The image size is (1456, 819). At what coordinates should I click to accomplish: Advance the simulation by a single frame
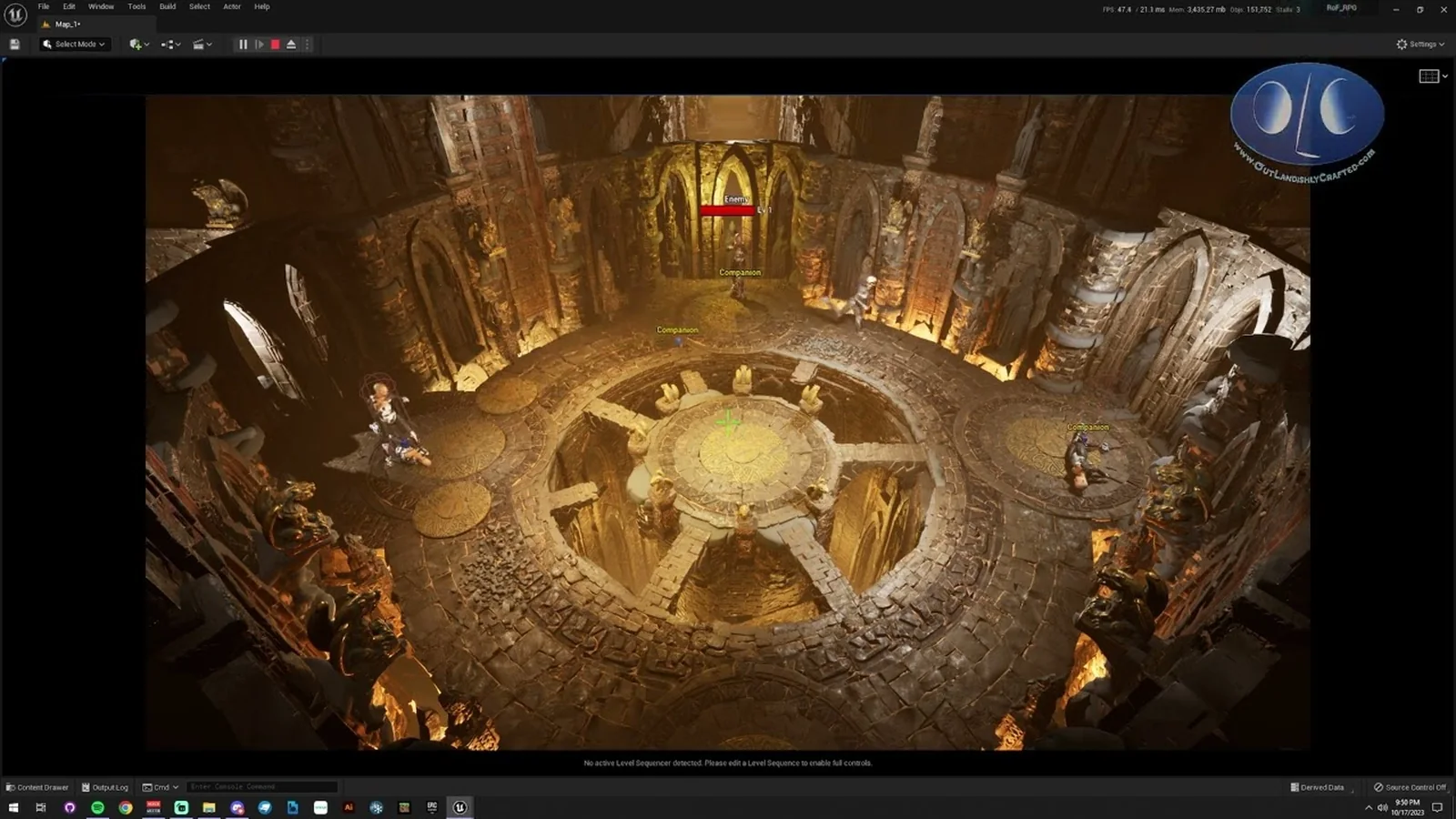click(x=259, y=44)
